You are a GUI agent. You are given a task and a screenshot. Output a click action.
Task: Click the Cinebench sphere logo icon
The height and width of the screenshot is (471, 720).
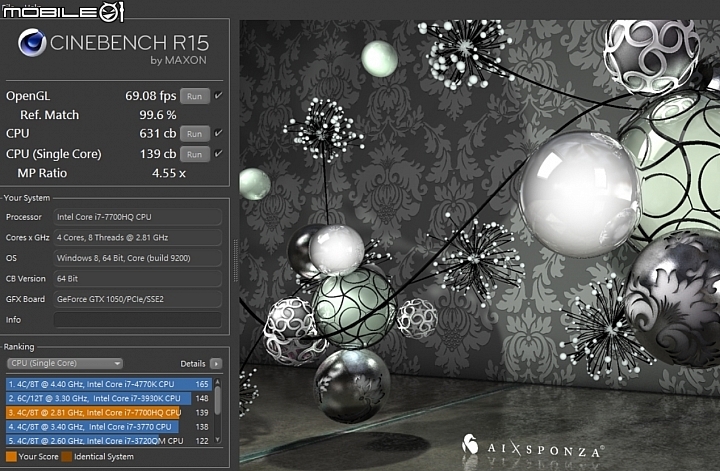(x=32, y=43)
